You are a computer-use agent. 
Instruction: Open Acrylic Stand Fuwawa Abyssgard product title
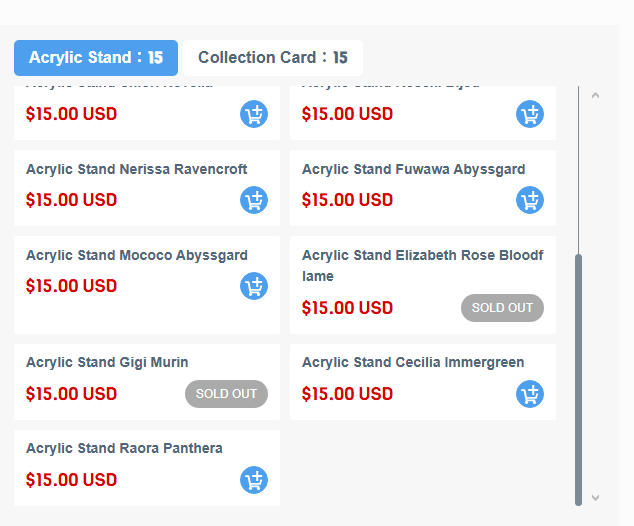coord(413,169)
